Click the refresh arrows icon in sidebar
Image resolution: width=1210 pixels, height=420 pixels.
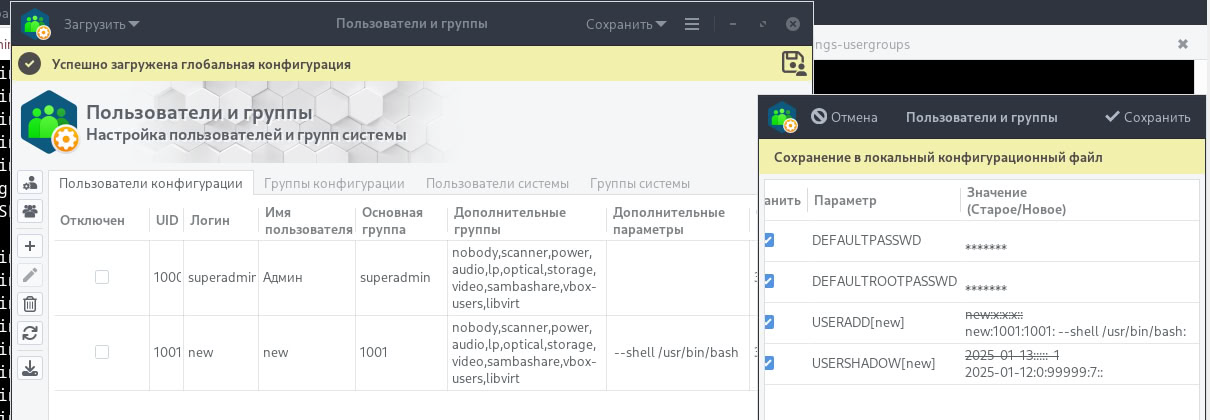tap(31, 333)
